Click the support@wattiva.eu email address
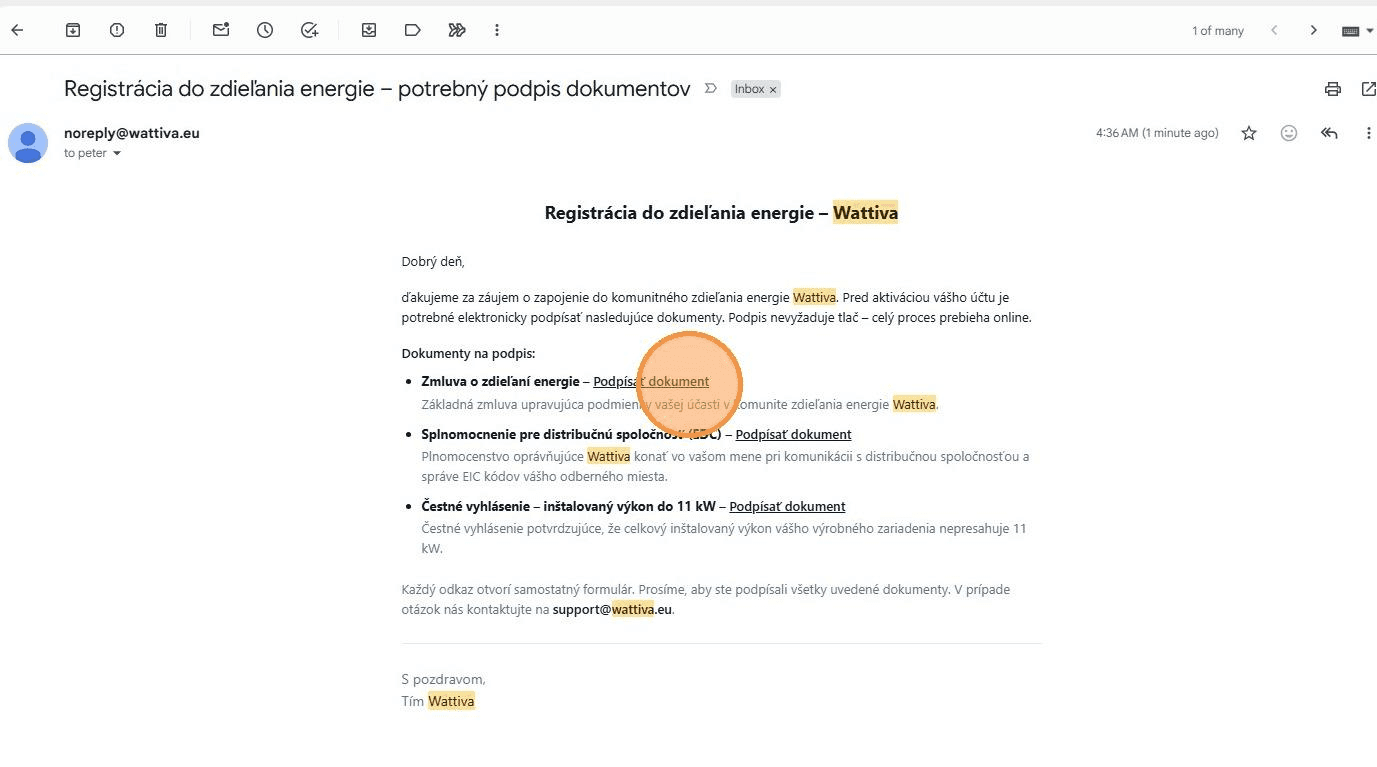Image resolution: width=1377 pixels, height=767 pixels. (612, 609)
